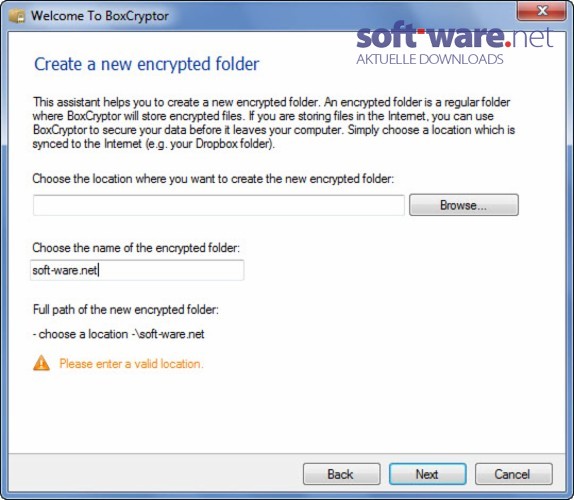Click the "Full path of the new encrypted folder" label

tap(126, 310)
